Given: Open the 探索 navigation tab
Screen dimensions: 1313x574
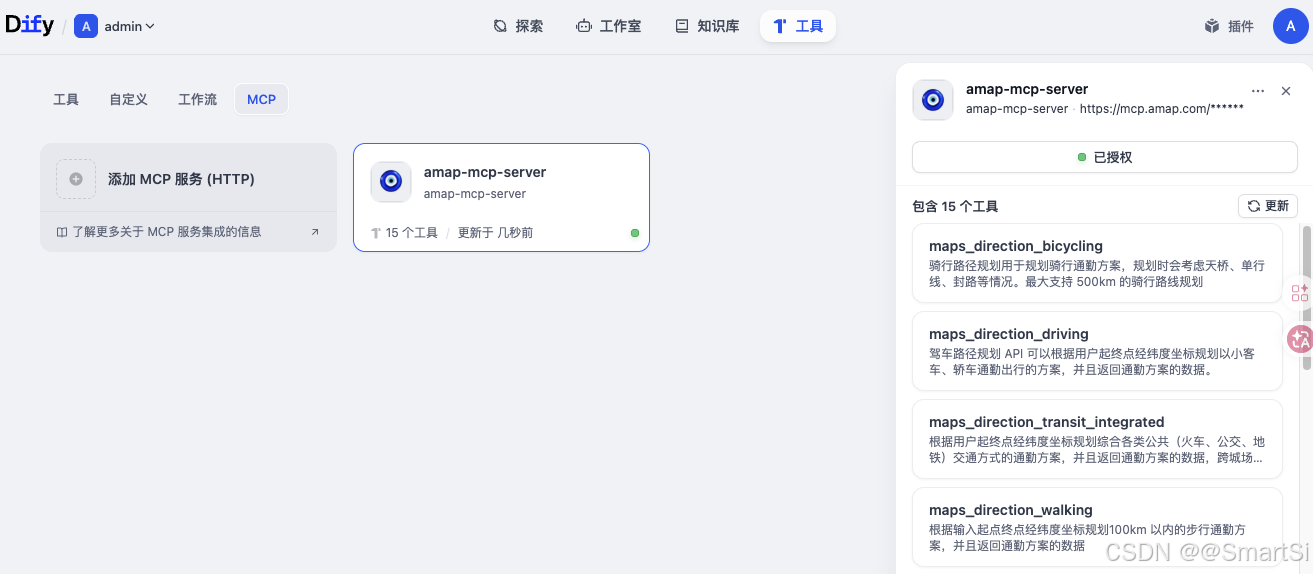Looking at the screenshot, I should (x=518, y=26).
